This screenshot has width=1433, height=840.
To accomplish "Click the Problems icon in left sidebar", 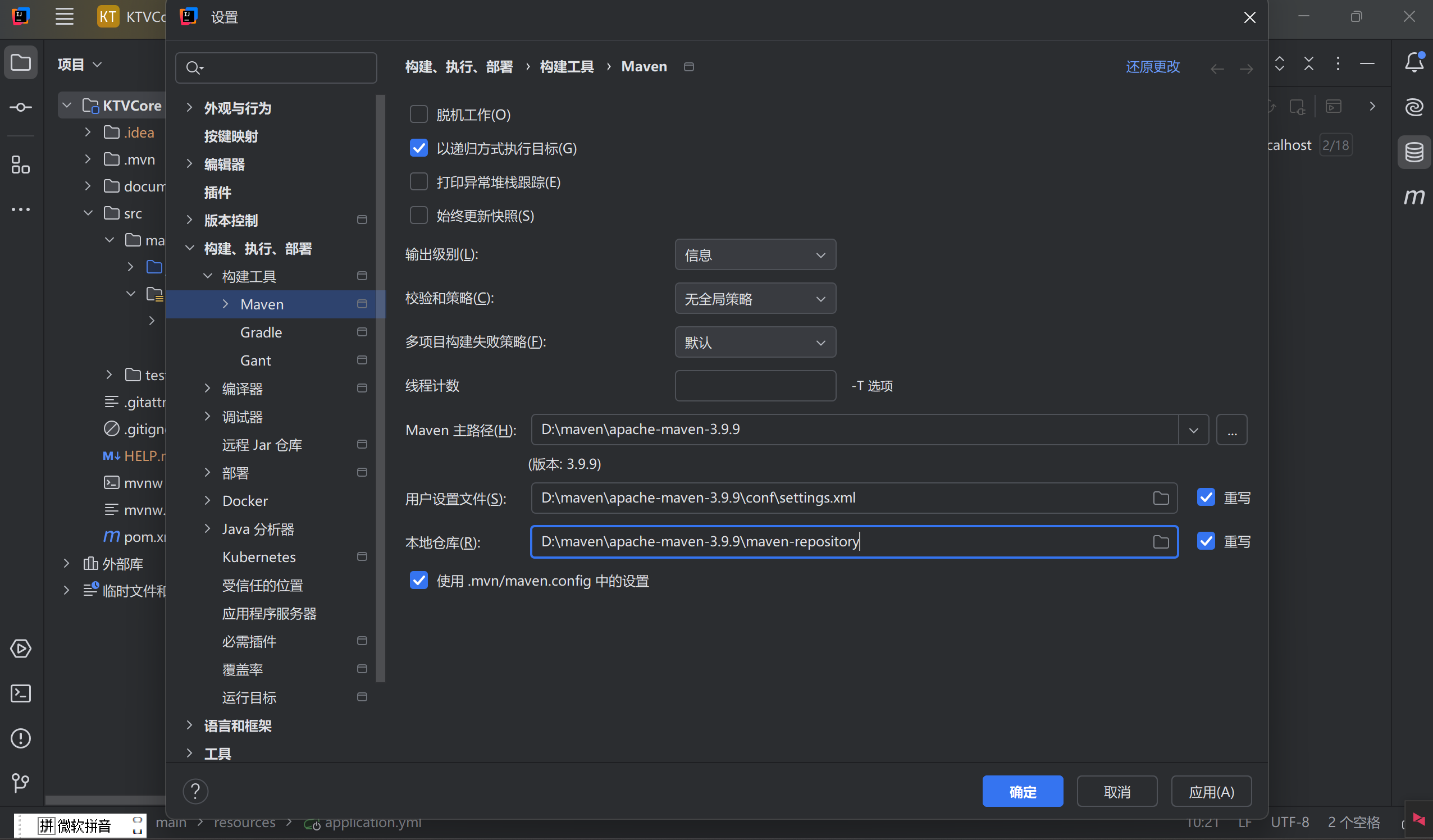I will 21,738.
